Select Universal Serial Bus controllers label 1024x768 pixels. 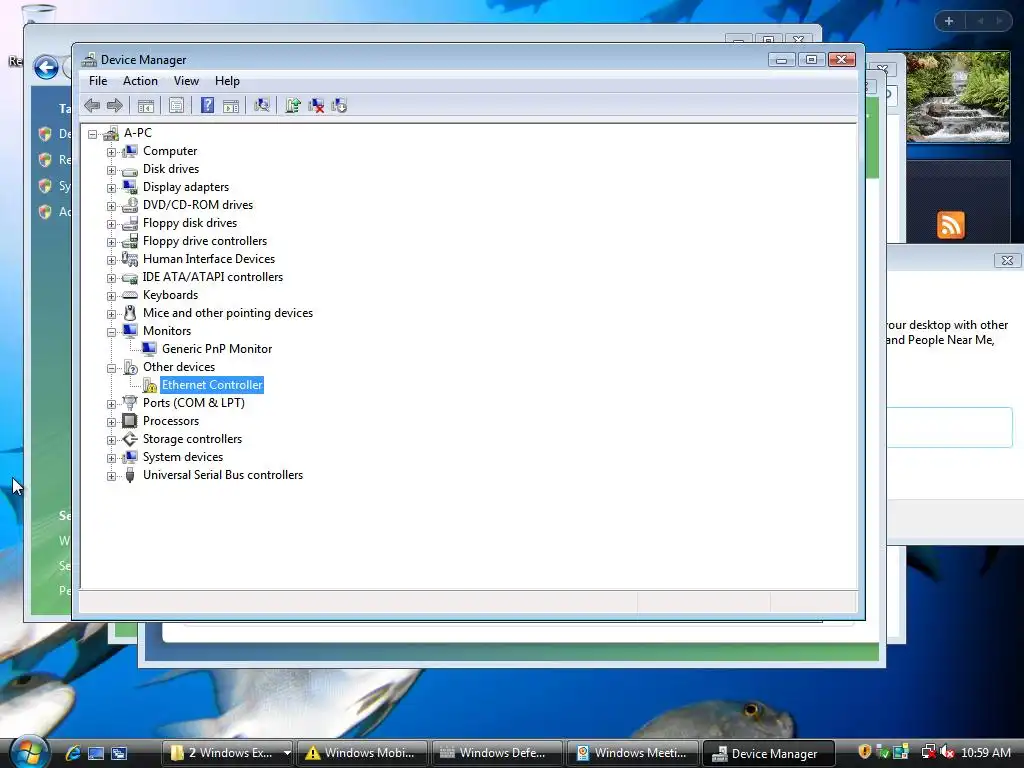coord(223,475)
